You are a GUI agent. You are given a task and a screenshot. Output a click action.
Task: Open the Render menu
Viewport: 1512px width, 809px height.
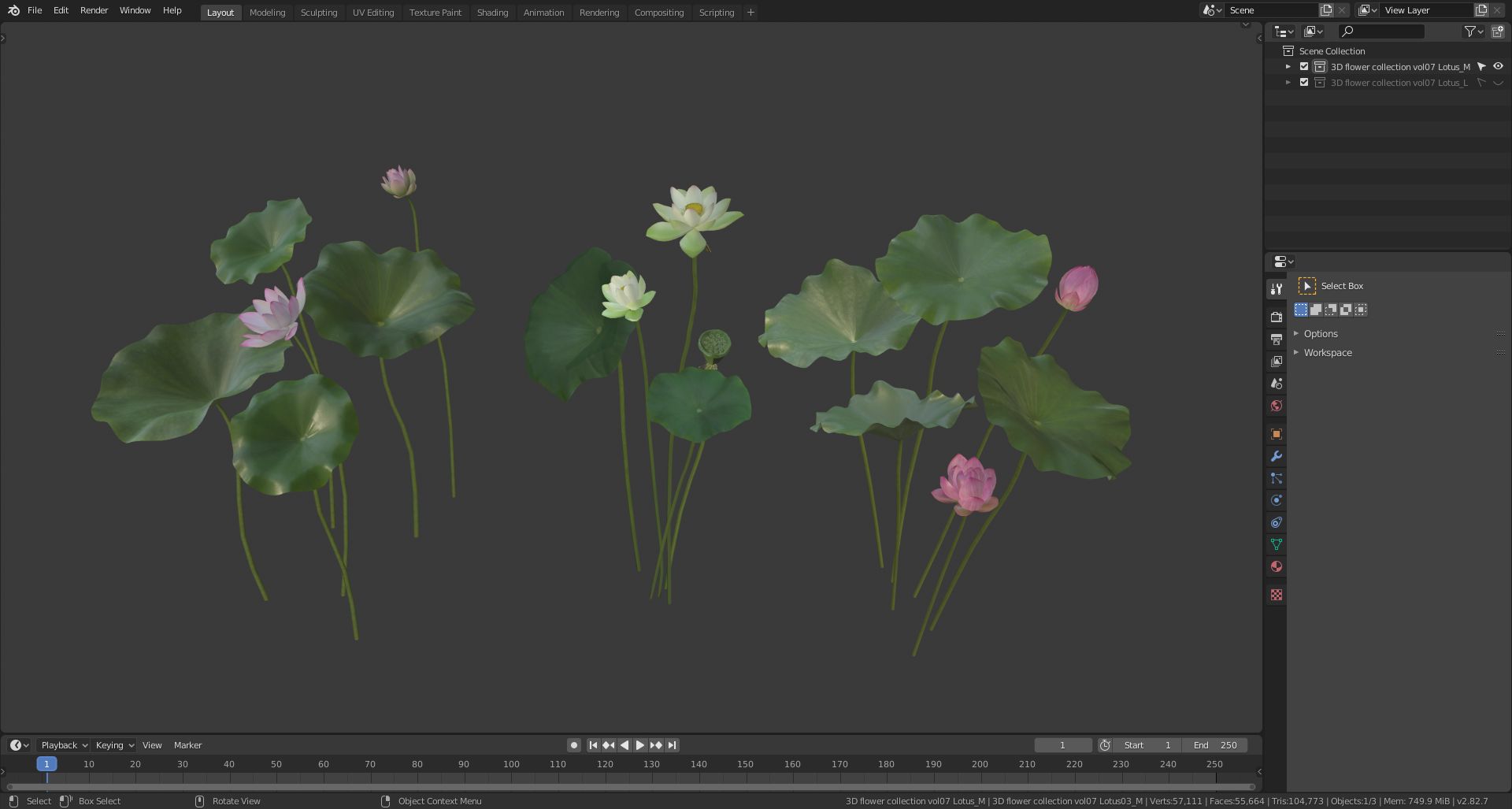[x=94, y=11]
